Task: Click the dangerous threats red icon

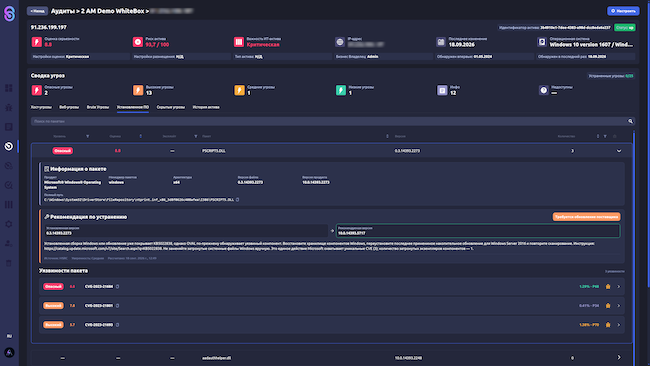Action: (36, 90)
